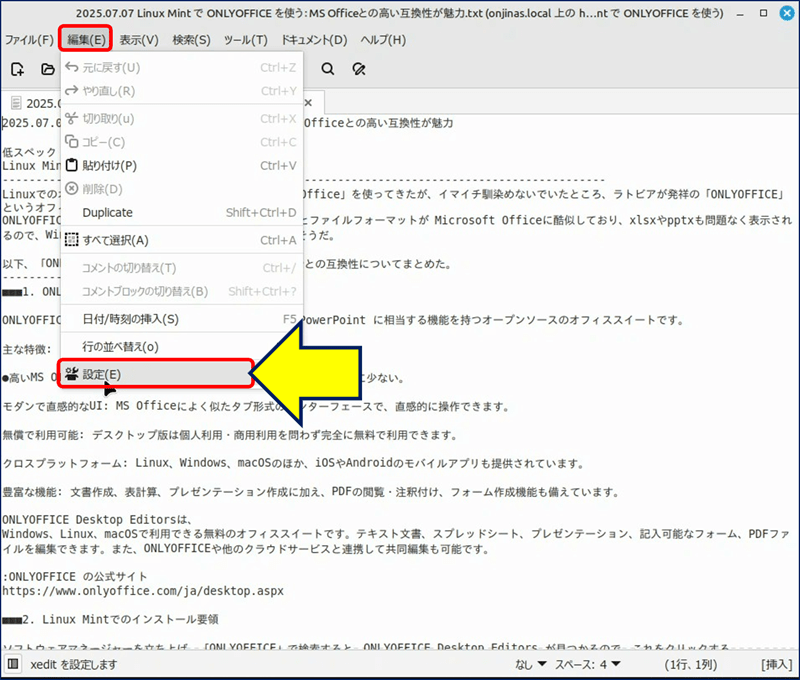
Task: Choose 貼り付け(P) paste from the menu
Action: click(x=182, y=165)
